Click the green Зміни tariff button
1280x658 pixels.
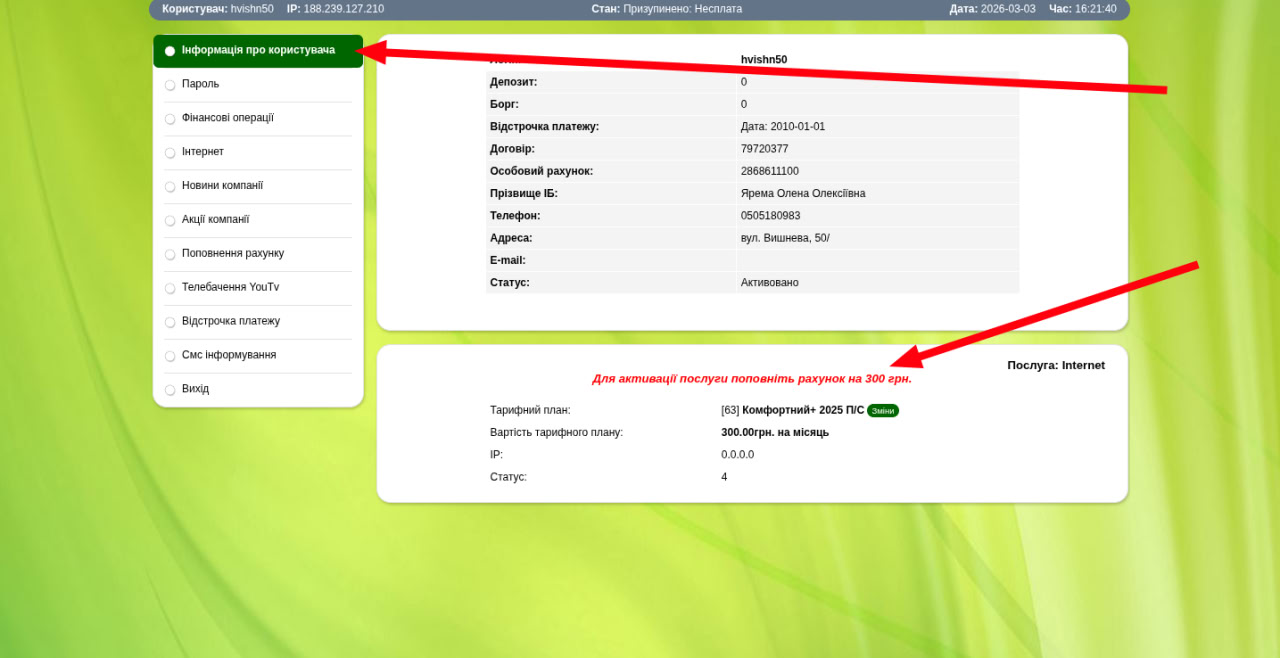click(x=883, y=411)
